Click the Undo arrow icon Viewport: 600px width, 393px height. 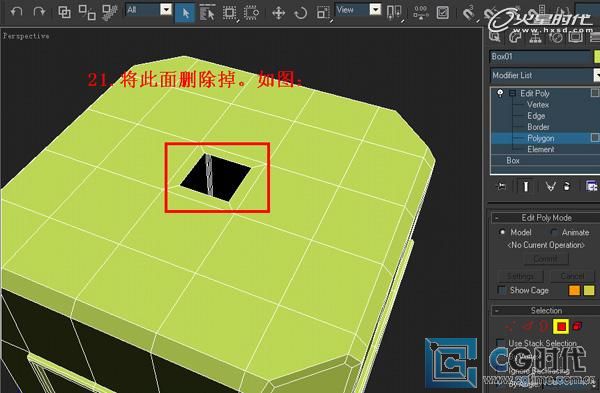tap(16, 12)
